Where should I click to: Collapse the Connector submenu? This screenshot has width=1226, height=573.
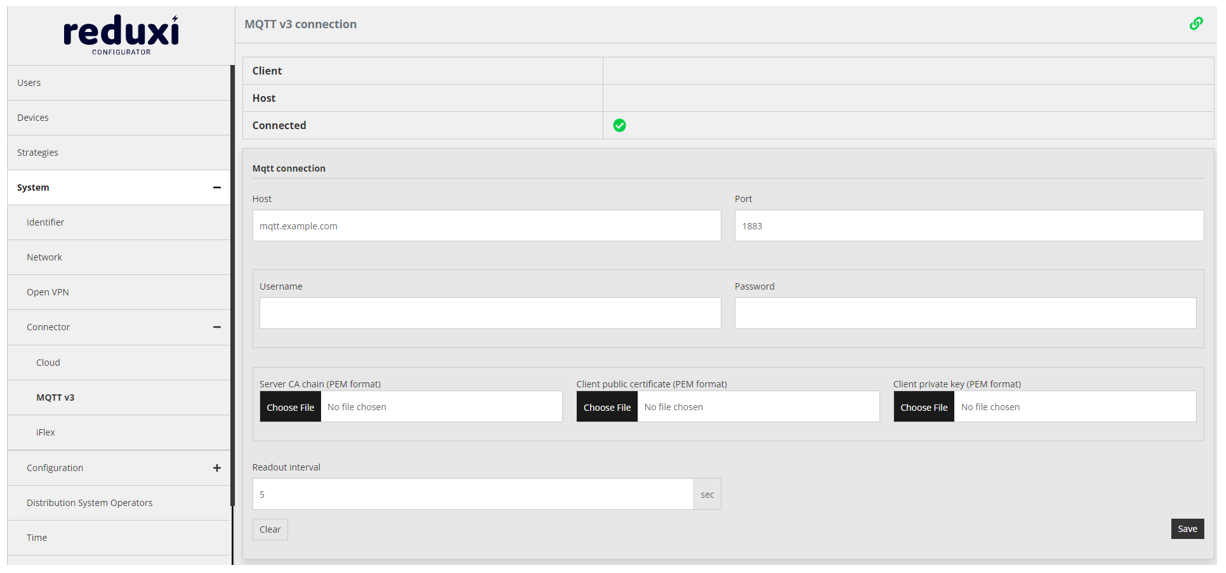(216, 327)
